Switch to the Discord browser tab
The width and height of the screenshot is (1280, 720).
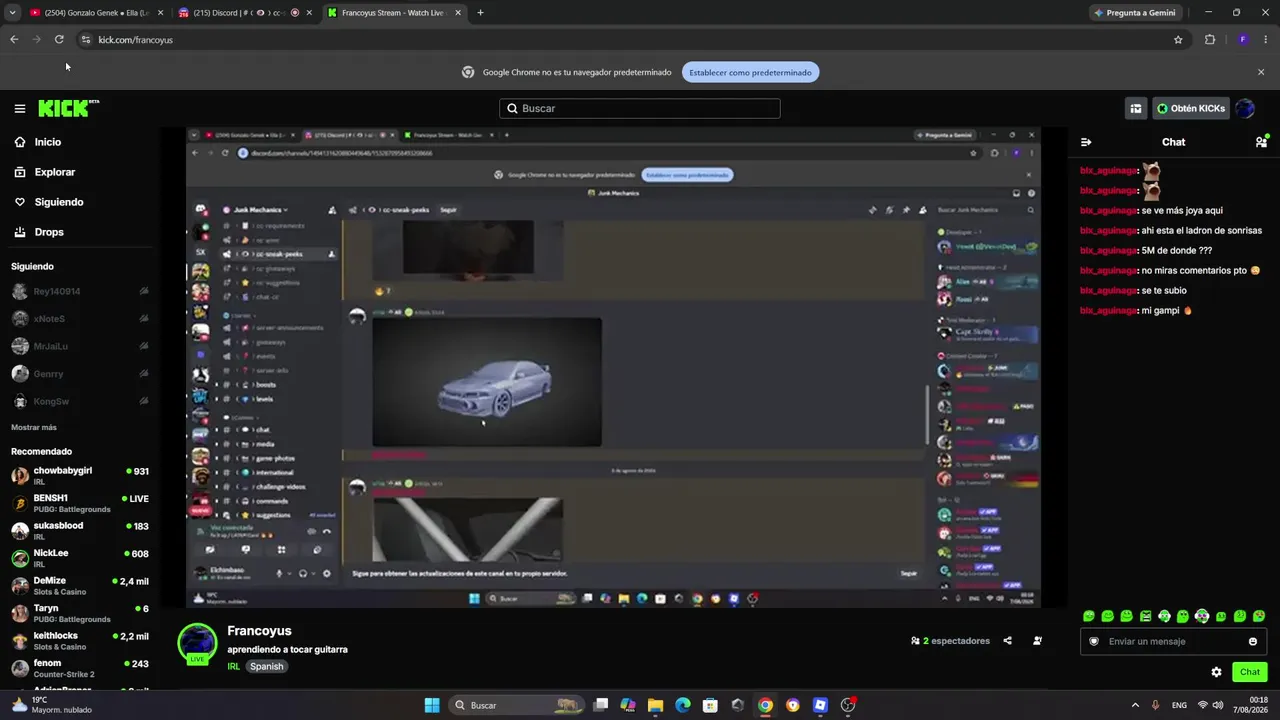(x=245, y=13)
